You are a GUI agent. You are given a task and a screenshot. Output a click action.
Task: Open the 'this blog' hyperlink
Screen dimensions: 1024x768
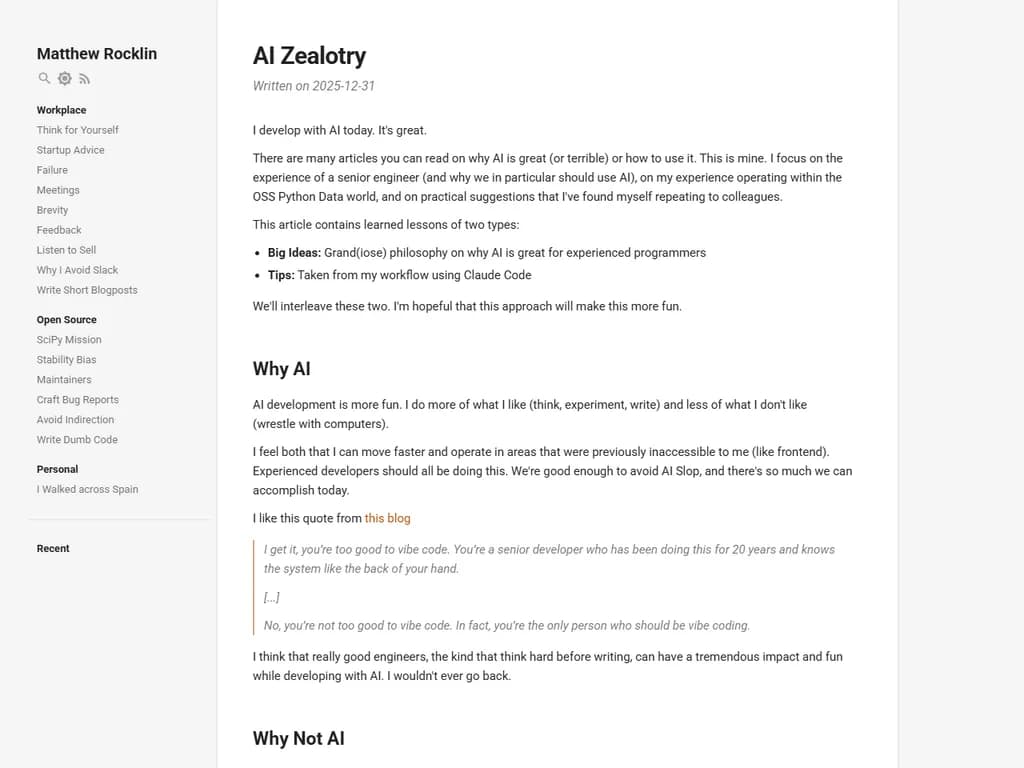click(387, 518)
